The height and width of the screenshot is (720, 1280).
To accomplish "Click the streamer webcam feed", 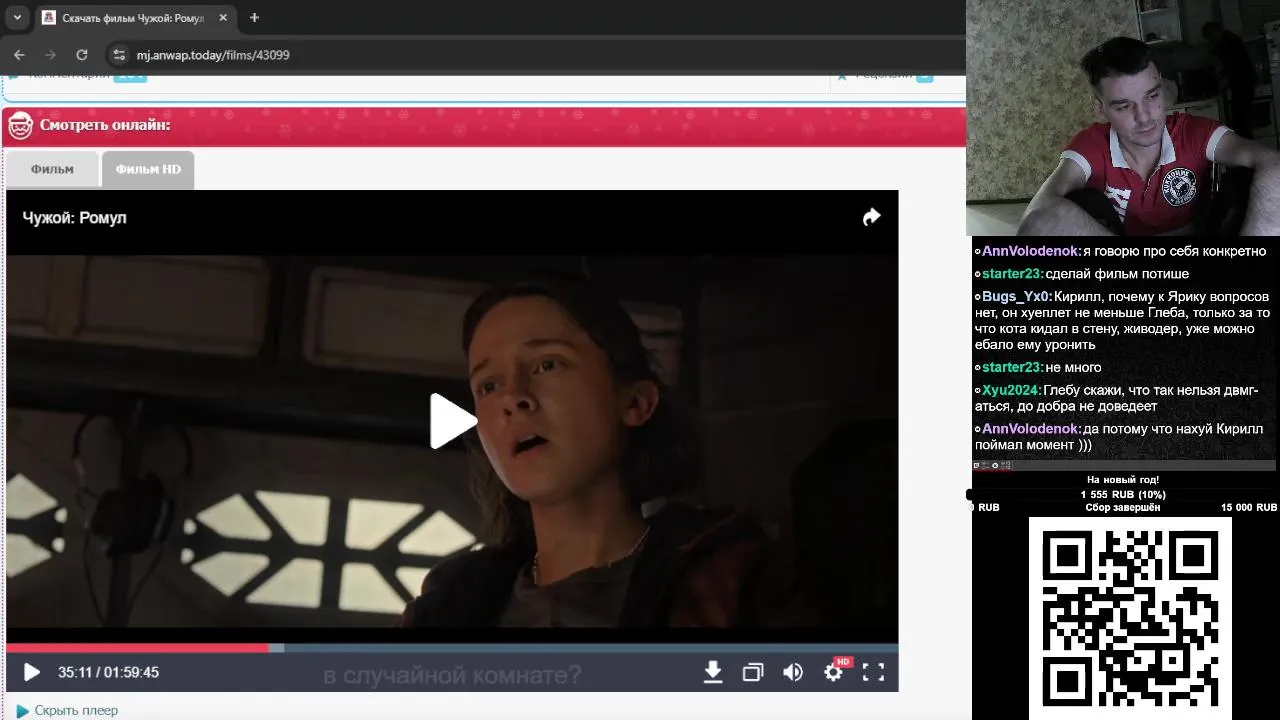I will (1122, 118).
